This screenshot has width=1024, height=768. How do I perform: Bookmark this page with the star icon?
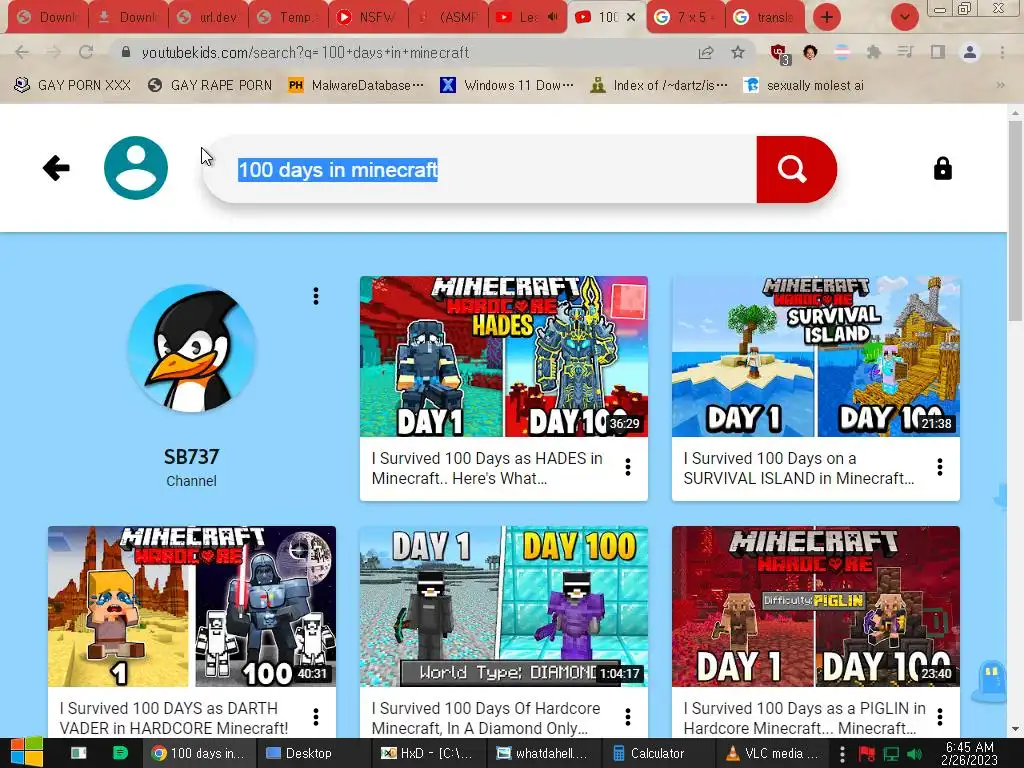(738, 52)
